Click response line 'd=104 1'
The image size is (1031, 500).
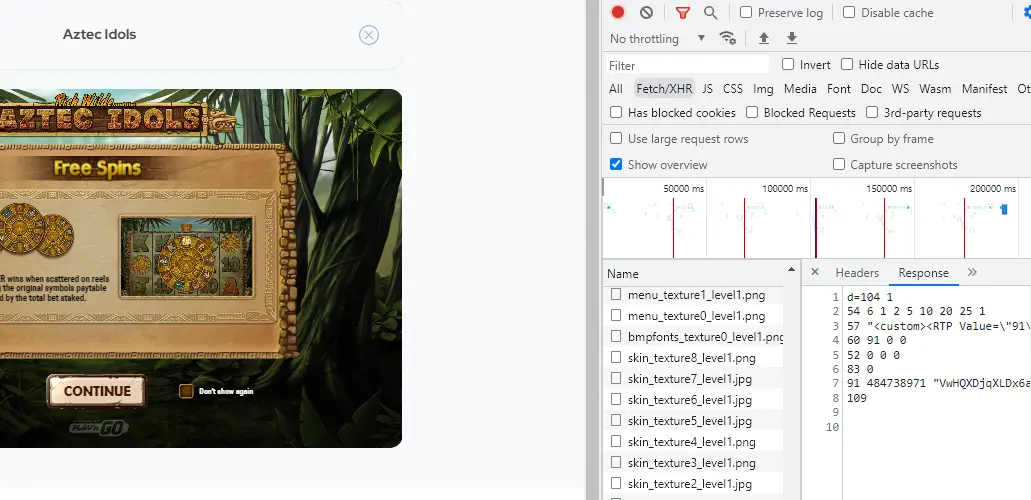(x=870, y=297)
